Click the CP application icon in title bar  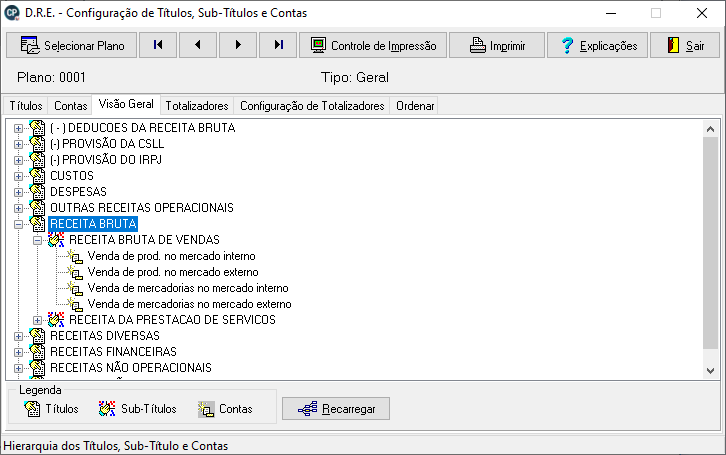(12, 13)
